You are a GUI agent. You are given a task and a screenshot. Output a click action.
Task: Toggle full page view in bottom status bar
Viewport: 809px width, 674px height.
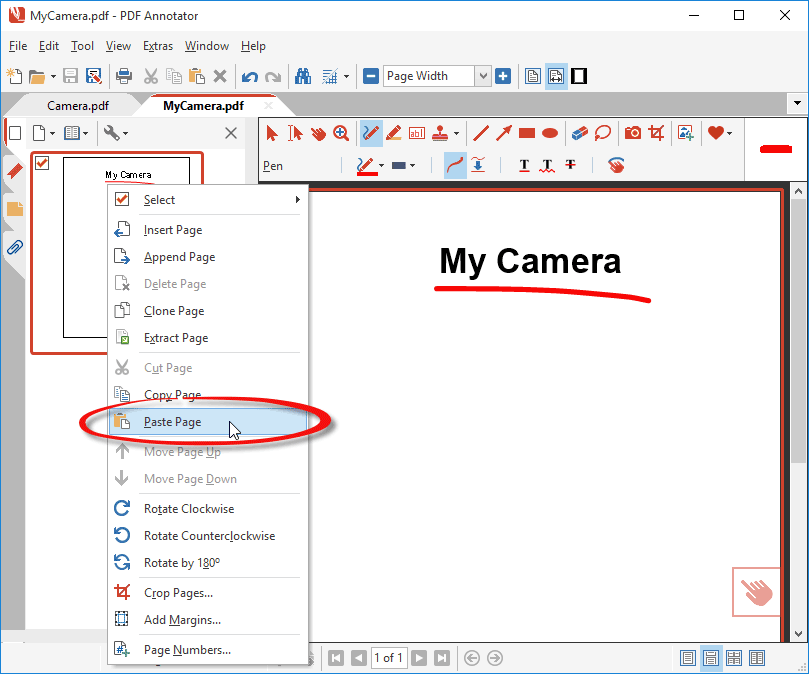(x=688, y=657)
